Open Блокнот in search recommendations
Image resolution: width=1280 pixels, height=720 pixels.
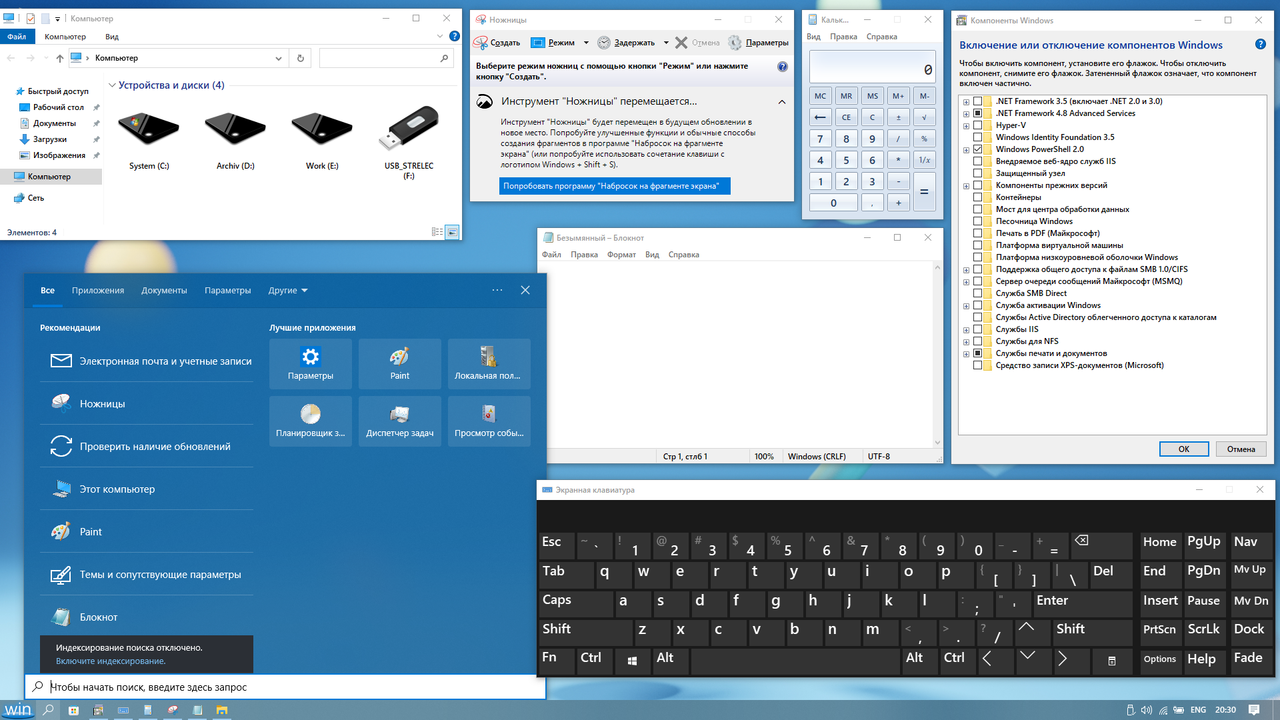click(x=147, y=617)
